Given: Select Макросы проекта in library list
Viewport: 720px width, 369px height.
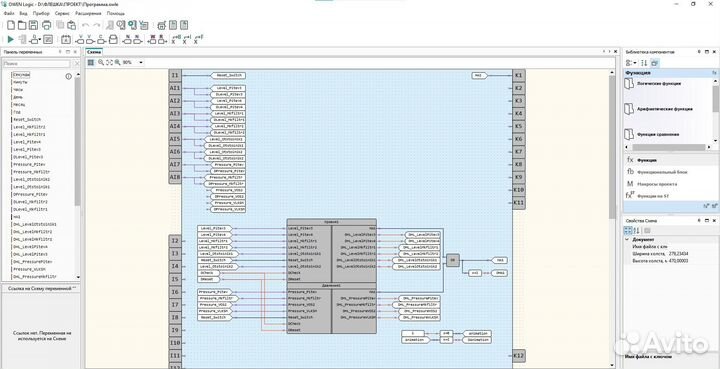Looking at the screenshot, I should [x=657, y=184].
